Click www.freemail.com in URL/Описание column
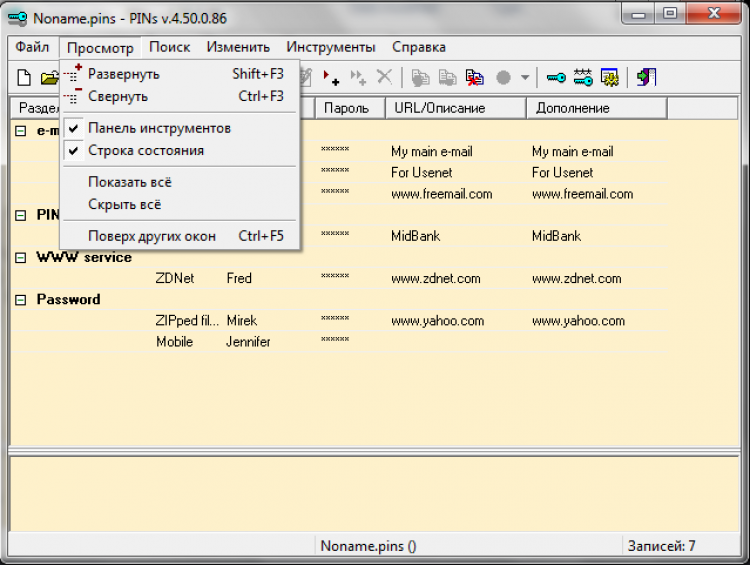Screen dimensions: 750x565 441,194
